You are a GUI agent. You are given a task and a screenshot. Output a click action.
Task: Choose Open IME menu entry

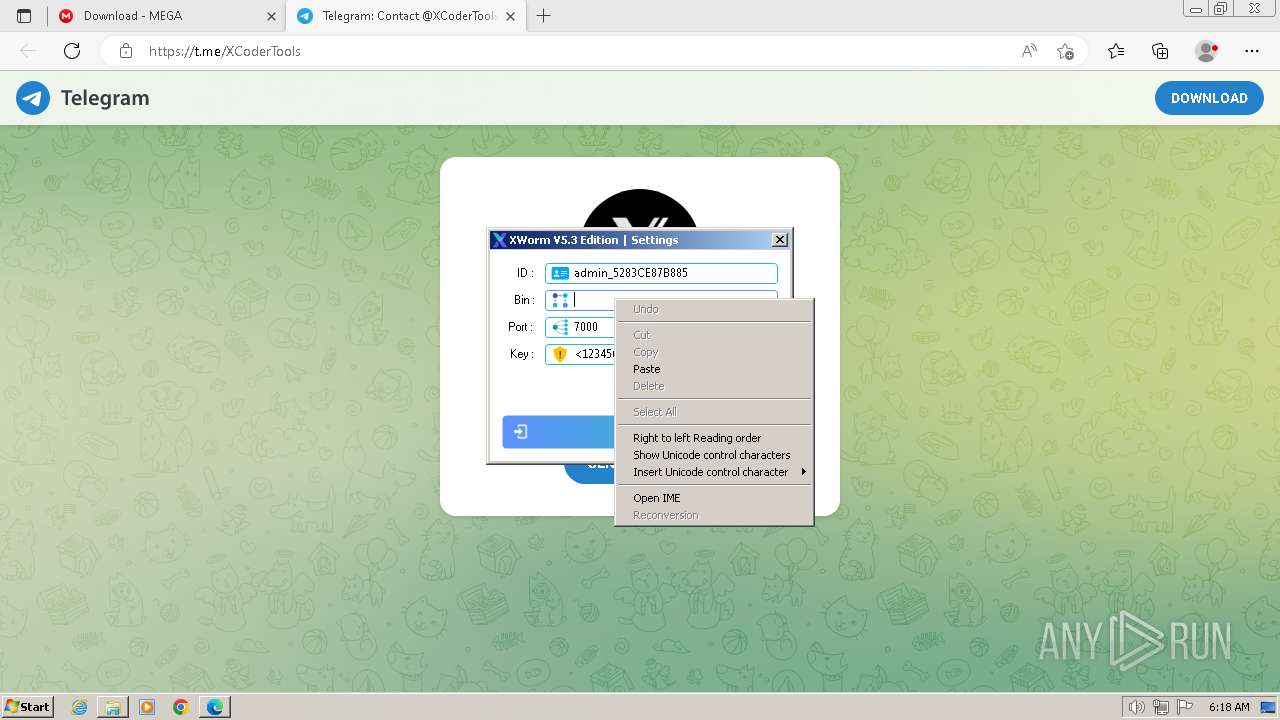[x=714, y=498]
